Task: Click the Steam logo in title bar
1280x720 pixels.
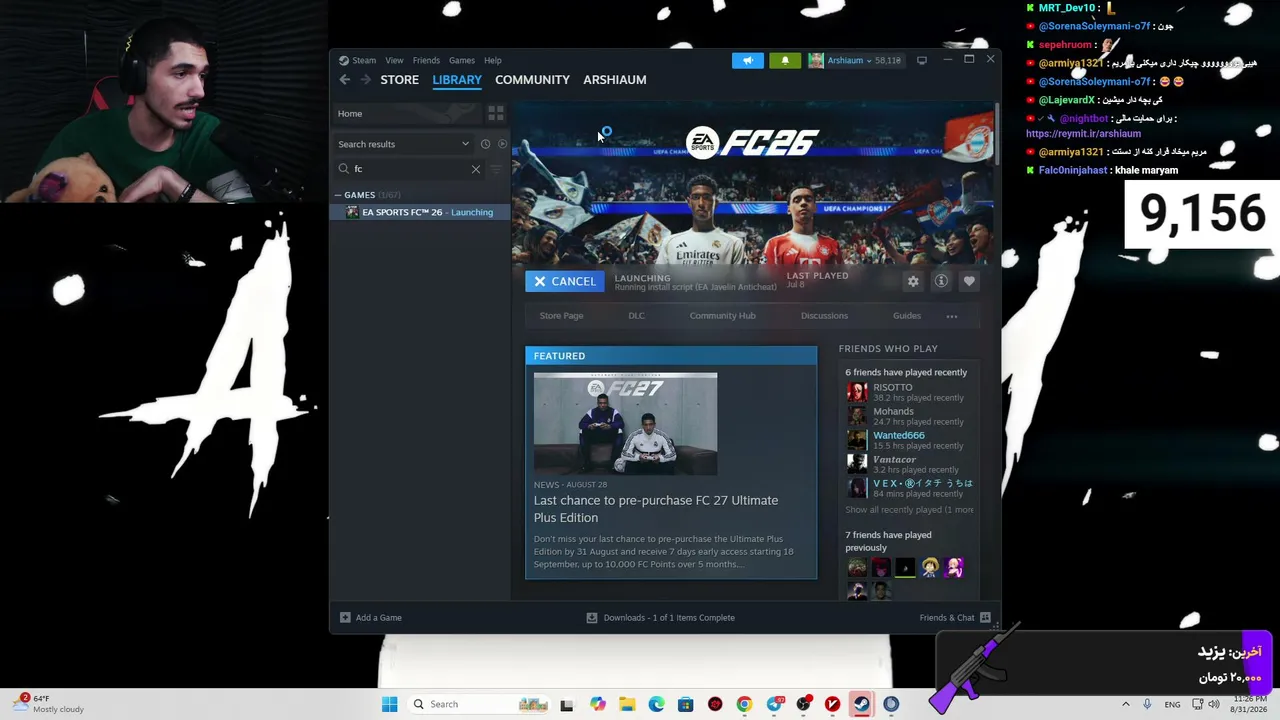Action: (344, 60)
